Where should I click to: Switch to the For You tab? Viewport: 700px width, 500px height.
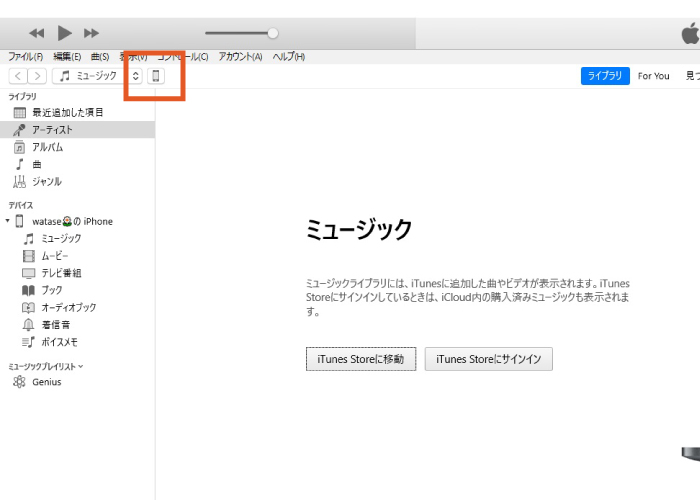tap(654, 76)
